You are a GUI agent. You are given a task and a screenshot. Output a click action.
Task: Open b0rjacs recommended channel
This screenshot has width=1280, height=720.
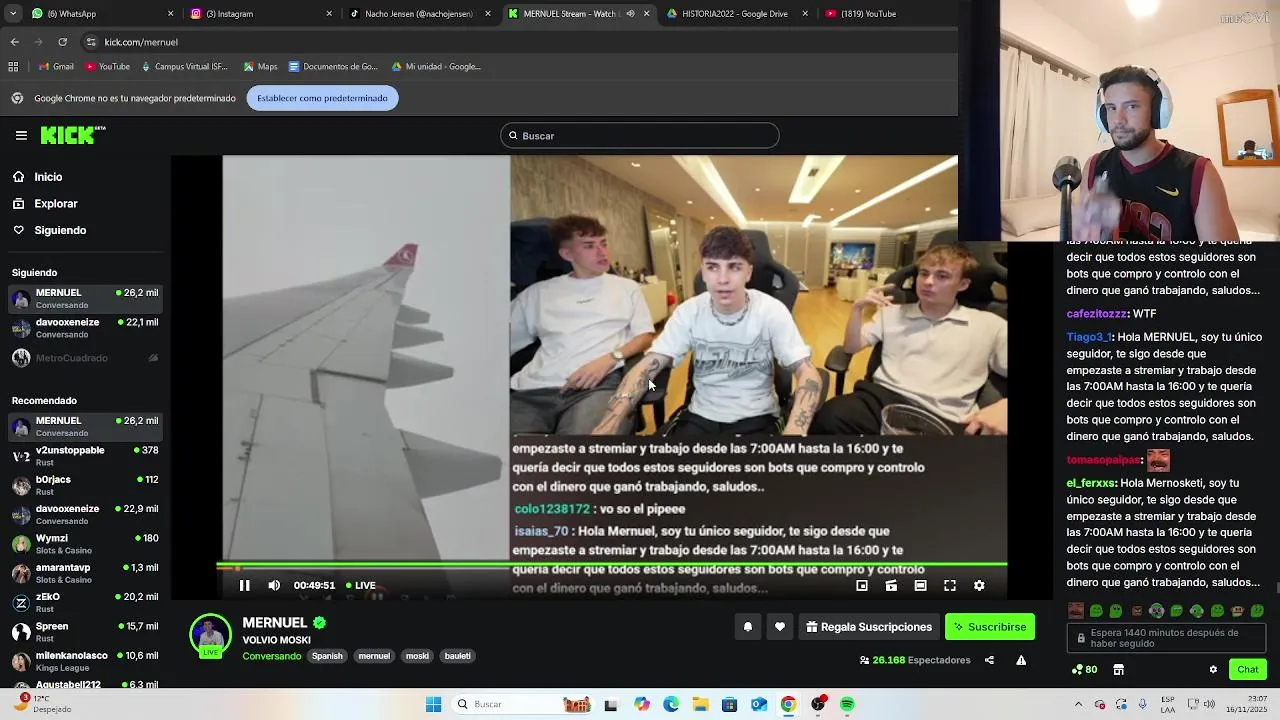[x=85, y=485]
